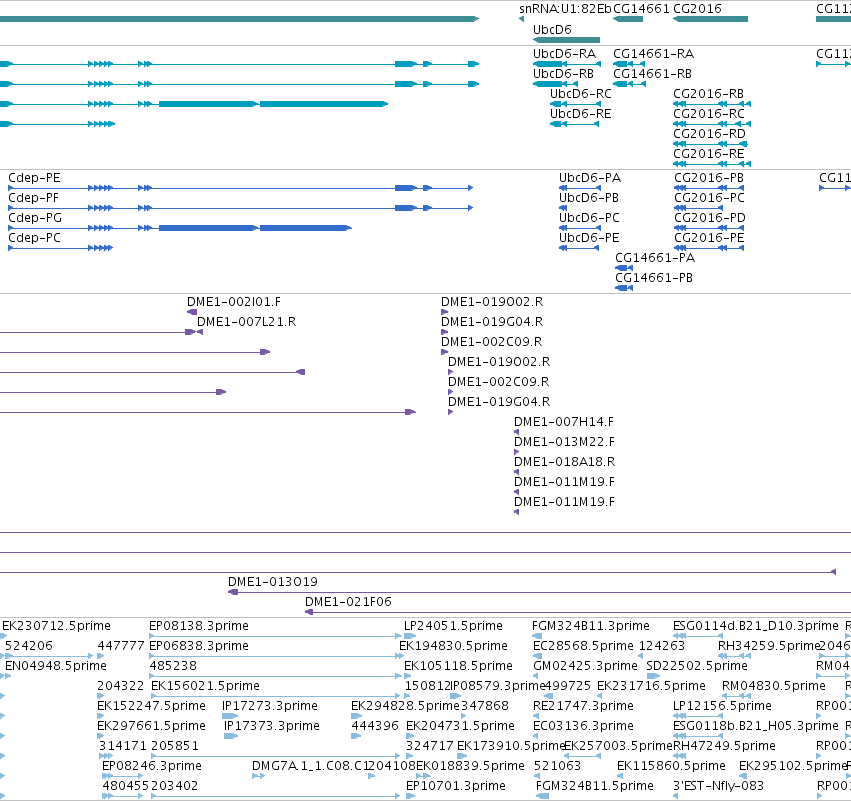
Task: Click the EP08138.3prime EST label
Action: tap(199, 626)
